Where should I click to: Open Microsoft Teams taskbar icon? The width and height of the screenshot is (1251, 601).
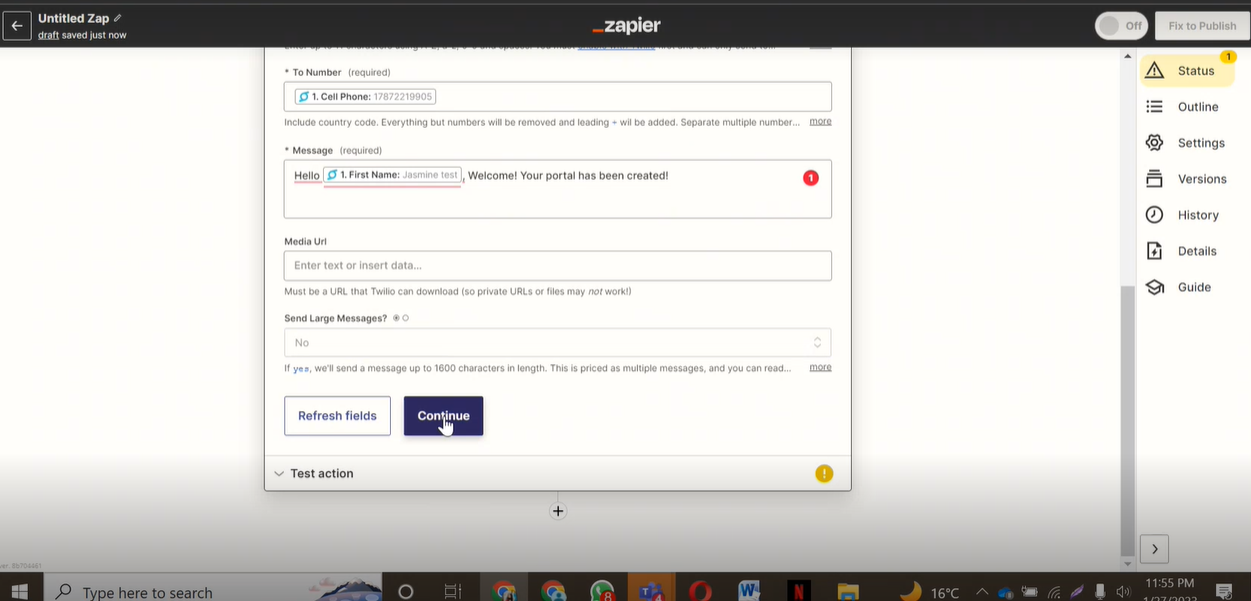pos(651,591)
